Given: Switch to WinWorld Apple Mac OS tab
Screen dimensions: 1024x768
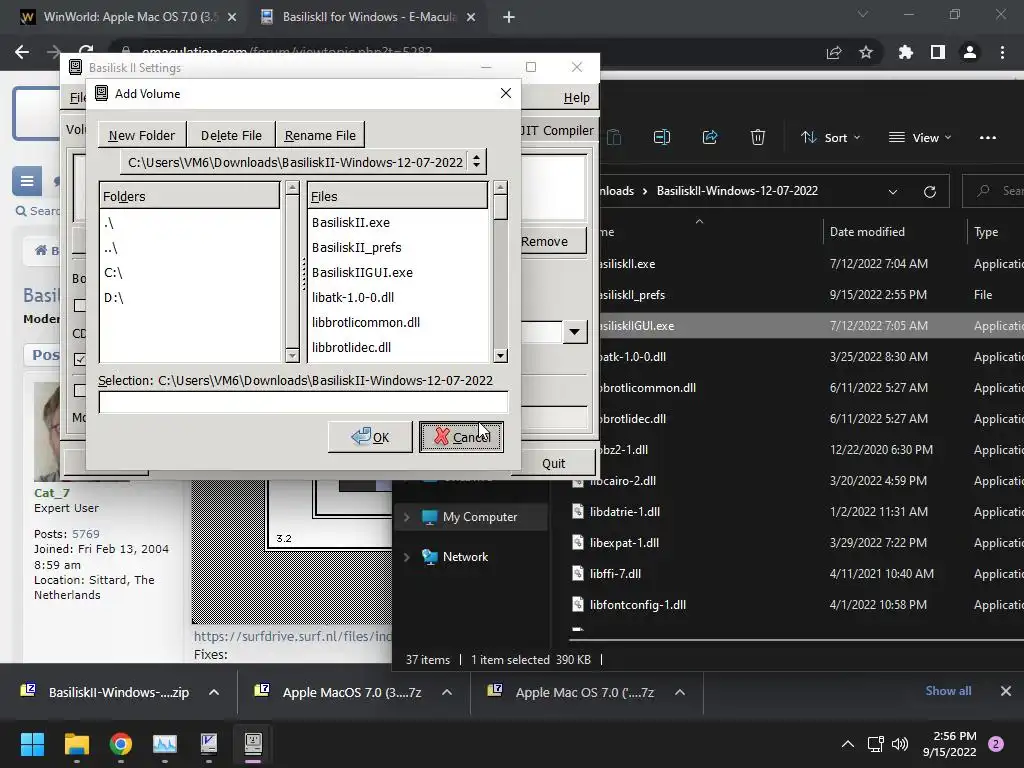Looking at the screenshot, I should pyautogui.click(x=129, y=17).
